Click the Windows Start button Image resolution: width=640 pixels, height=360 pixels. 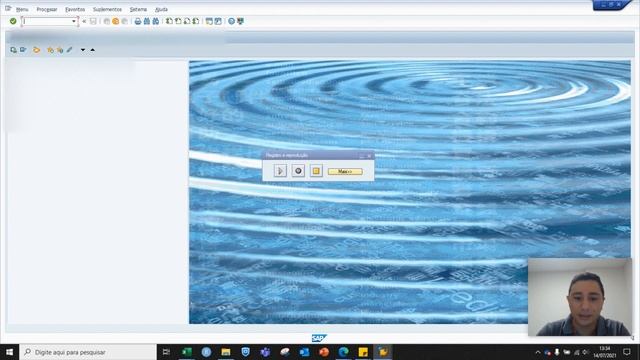point(9,352)
